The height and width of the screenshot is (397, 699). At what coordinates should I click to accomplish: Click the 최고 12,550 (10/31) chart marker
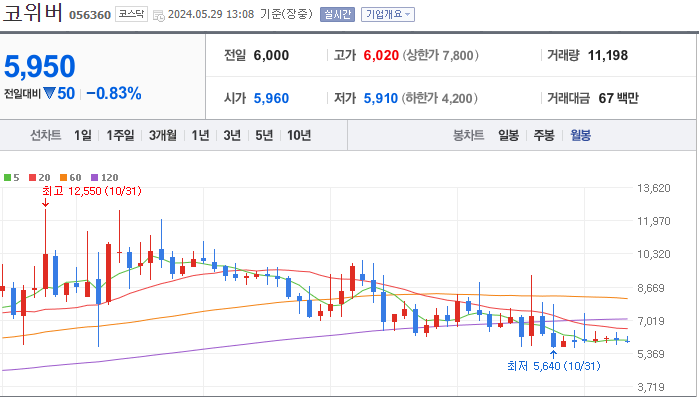pyautogui.click(x=92, y=191)
